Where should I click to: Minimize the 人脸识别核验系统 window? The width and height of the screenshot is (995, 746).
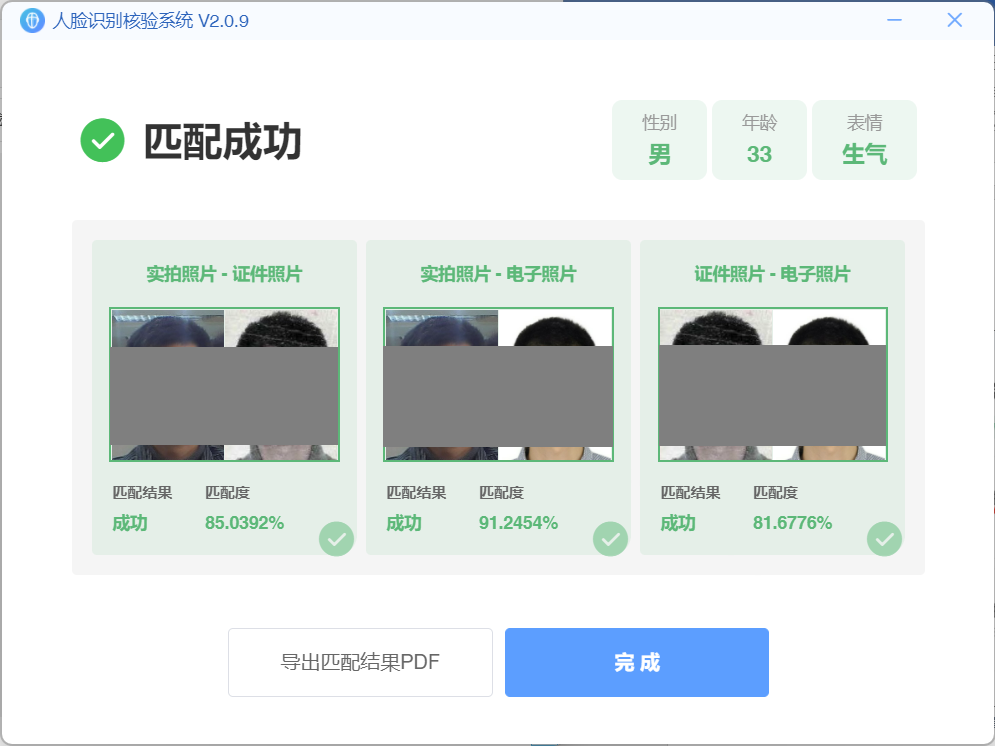tap(894, 20)
